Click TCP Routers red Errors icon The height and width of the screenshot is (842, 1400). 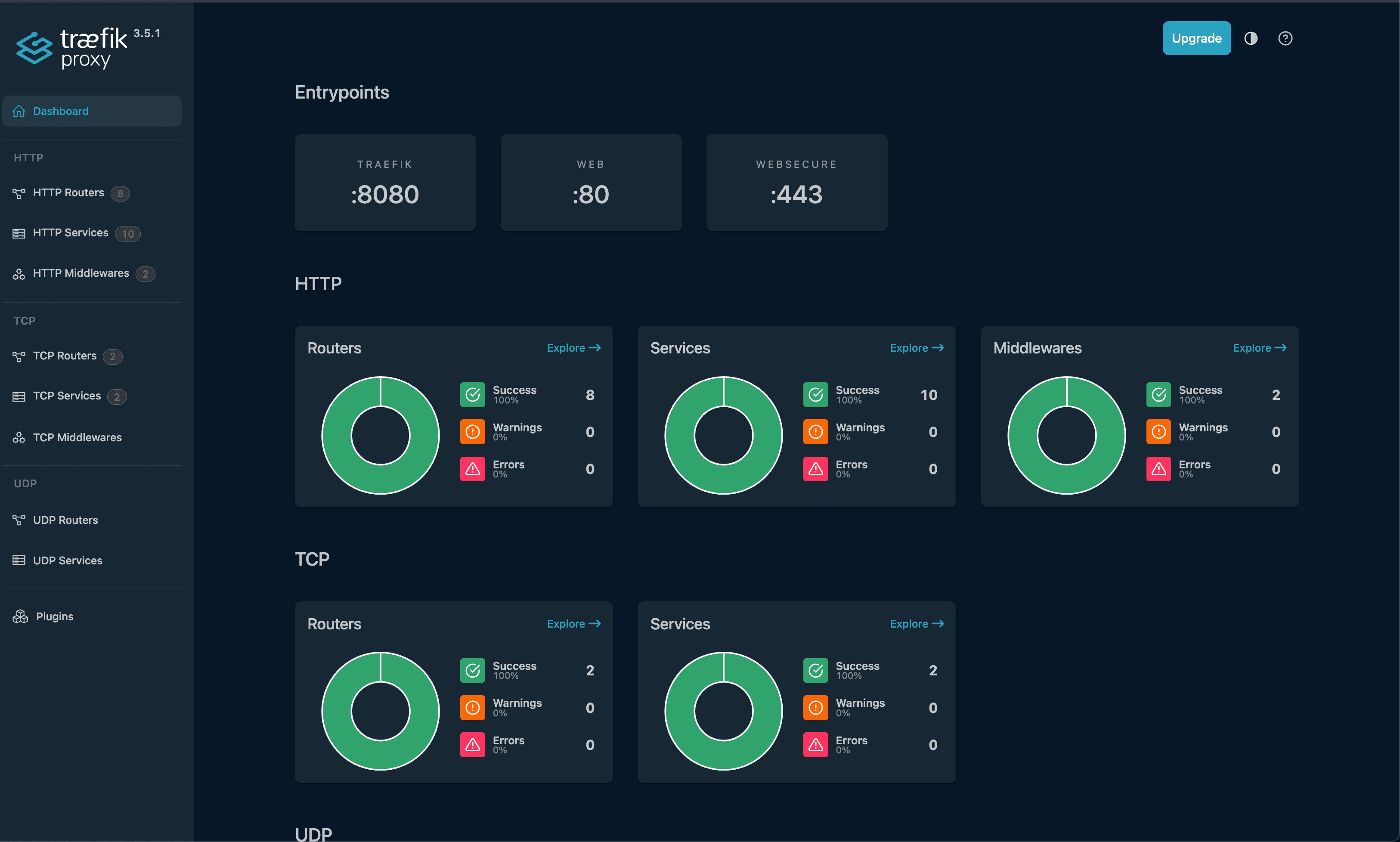[473, 745]
